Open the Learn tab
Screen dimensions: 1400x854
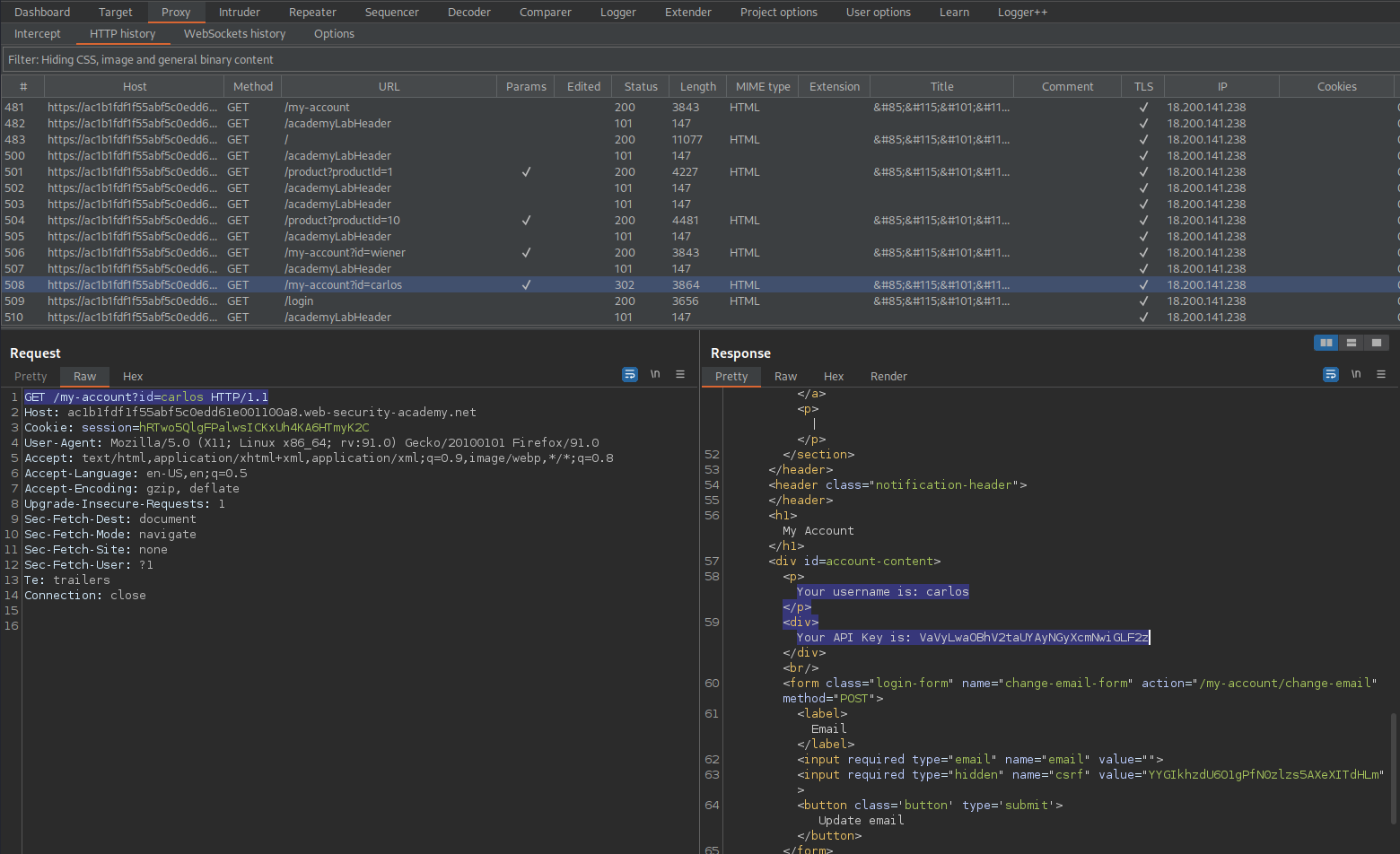coord(954,12)
